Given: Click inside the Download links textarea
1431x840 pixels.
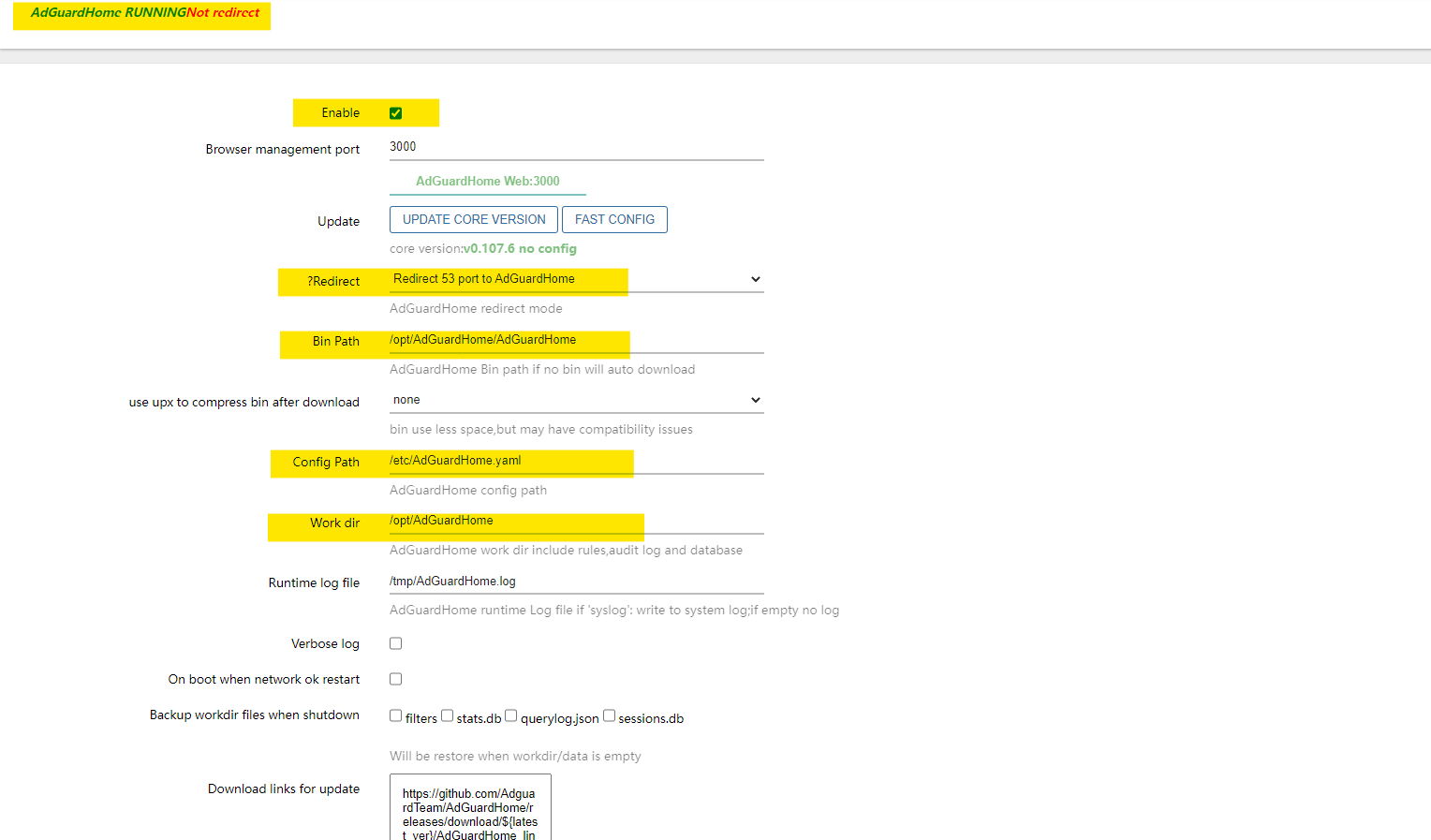Looking at the screenshot, I should 470,807.
